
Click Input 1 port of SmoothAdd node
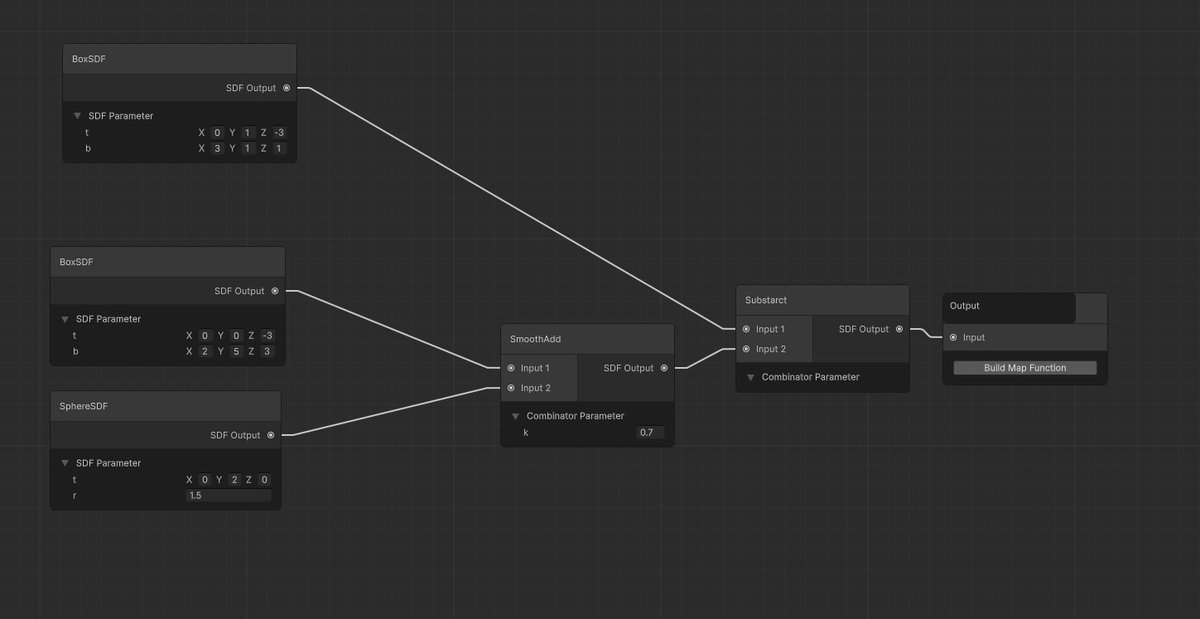click(x=511, y=368)
